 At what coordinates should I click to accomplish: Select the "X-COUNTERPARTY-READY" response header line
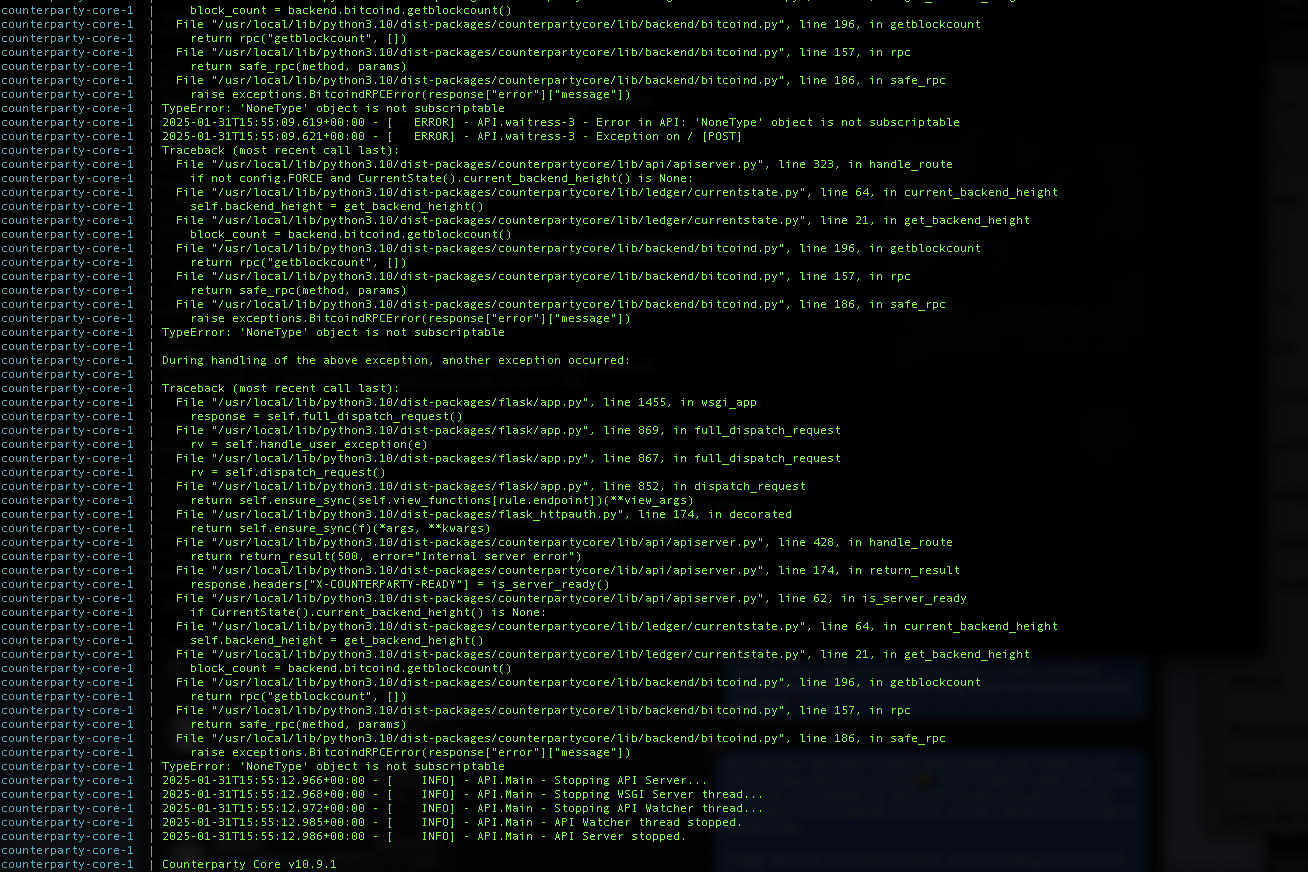coord(399,584)
